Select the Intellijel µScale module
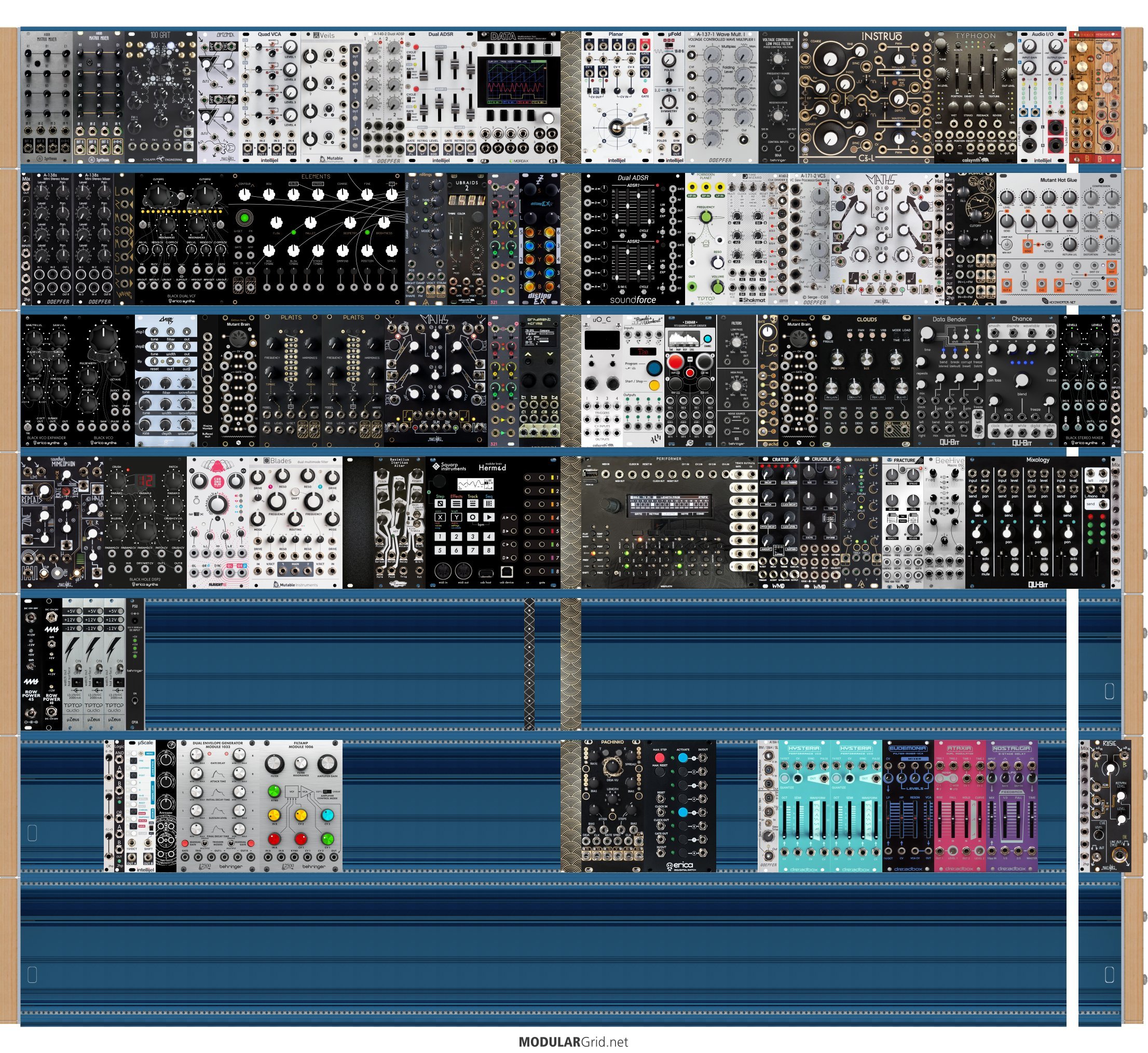1148x1053 pixels. pos(140,806)
